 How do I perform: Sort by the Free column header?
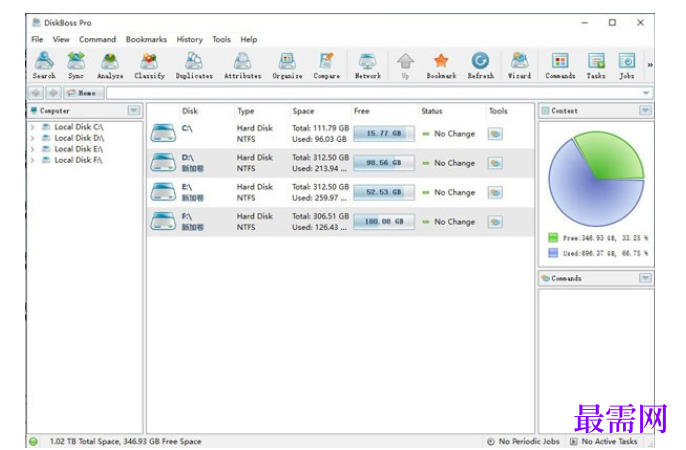361,111
